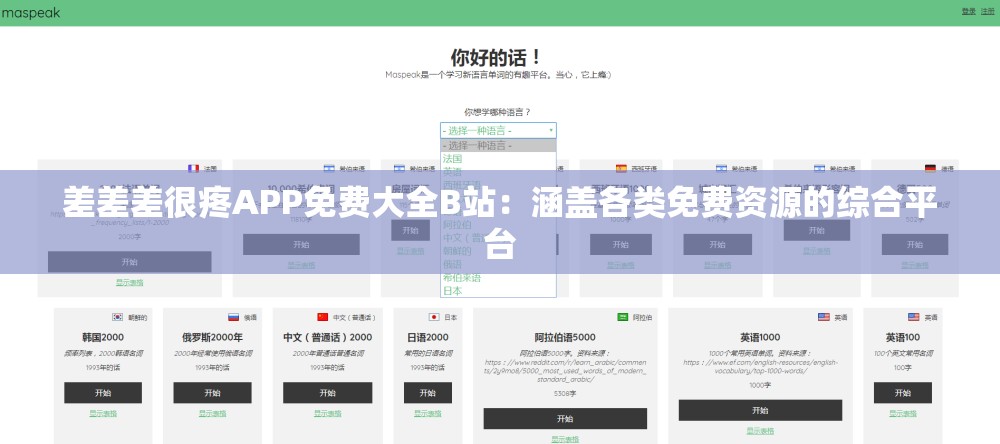The height and width of the screenshot is (444, 1000).
Task: Start the 英语1000 word list with 开始
Action: [x=760, y=410]
